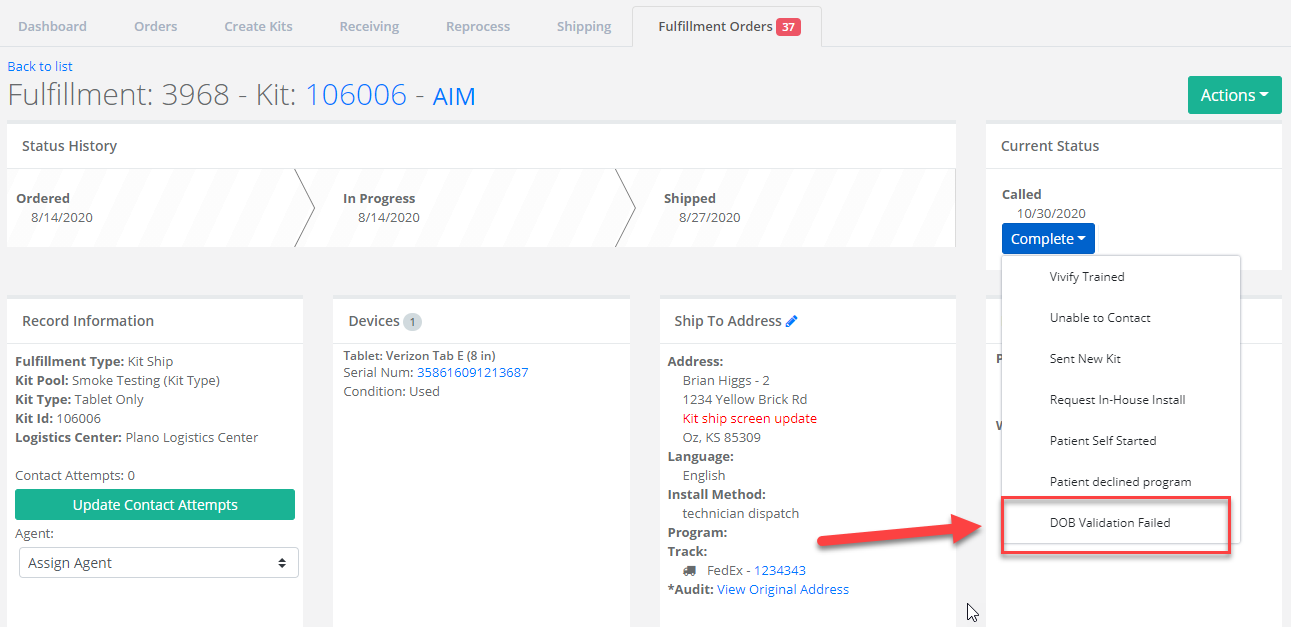The height and width of the screenshot is (627, 1291).
Task: Click View Original Address link
Action: (783, 590)
